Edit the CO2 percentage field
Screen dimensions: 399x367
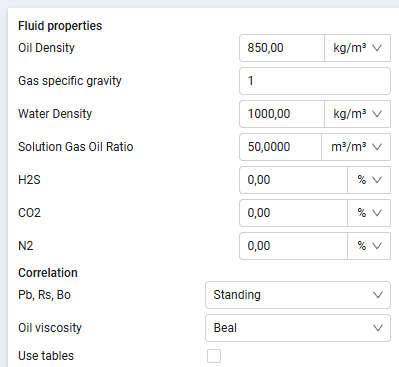click(293, 213)
